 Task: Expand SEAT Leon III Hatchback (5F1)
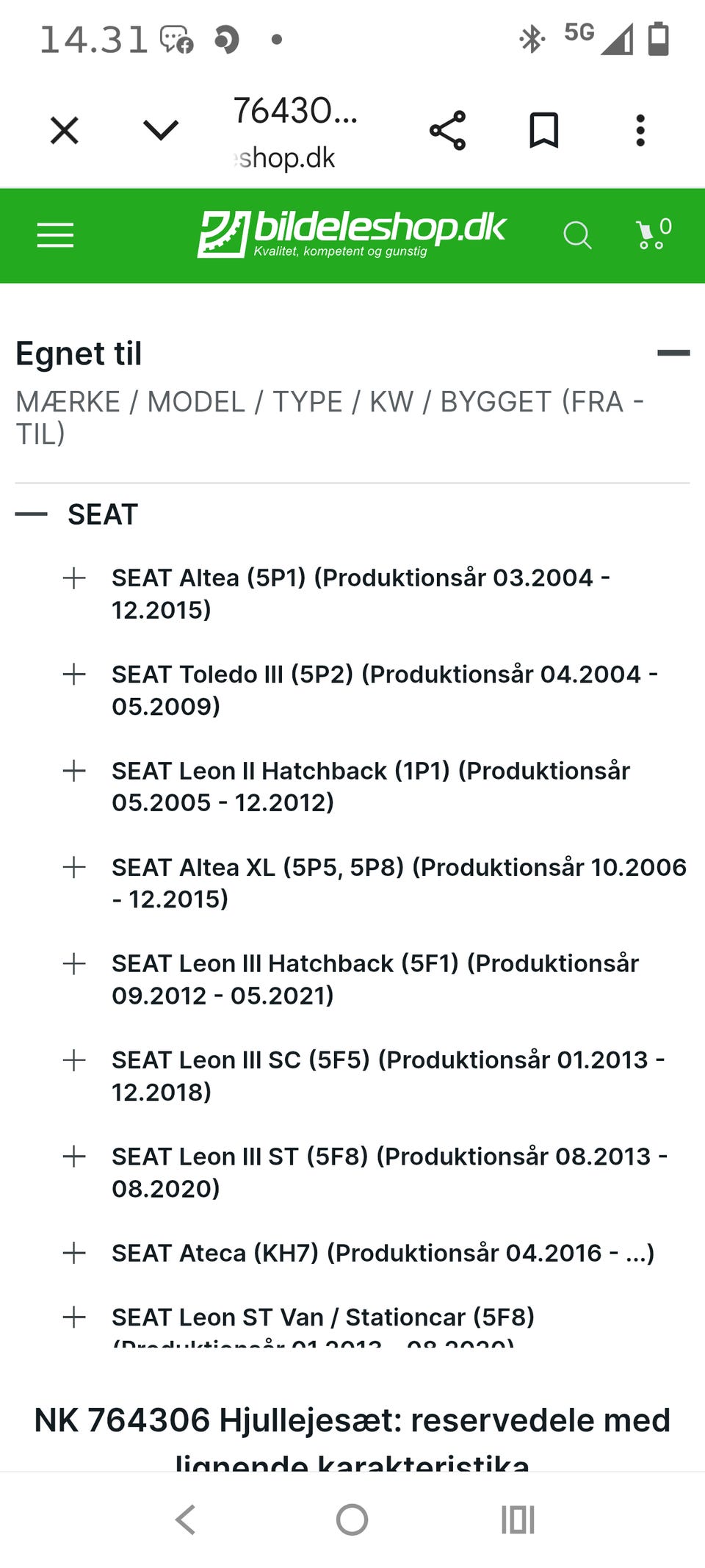[x=74, y=964]
